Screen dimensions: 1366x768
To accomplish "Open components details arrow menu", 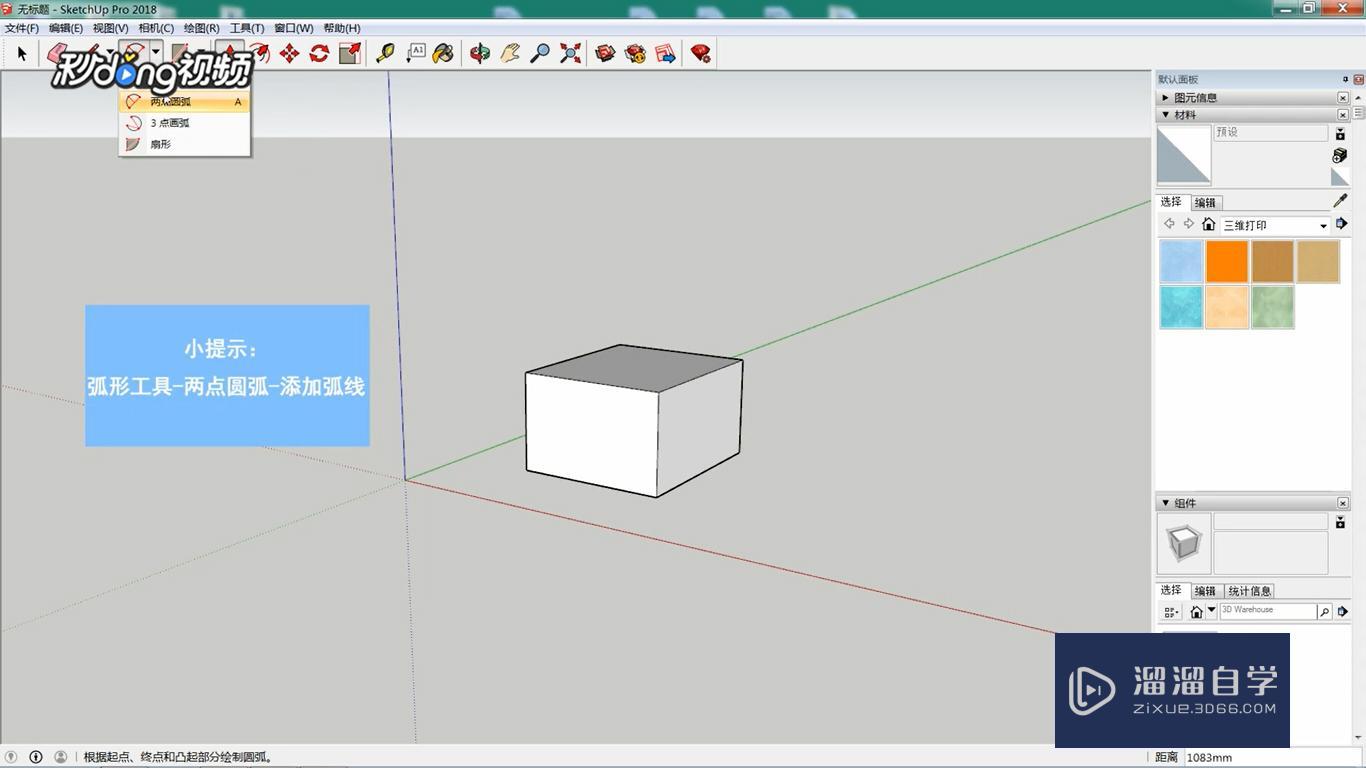I will pos(1343,611).
